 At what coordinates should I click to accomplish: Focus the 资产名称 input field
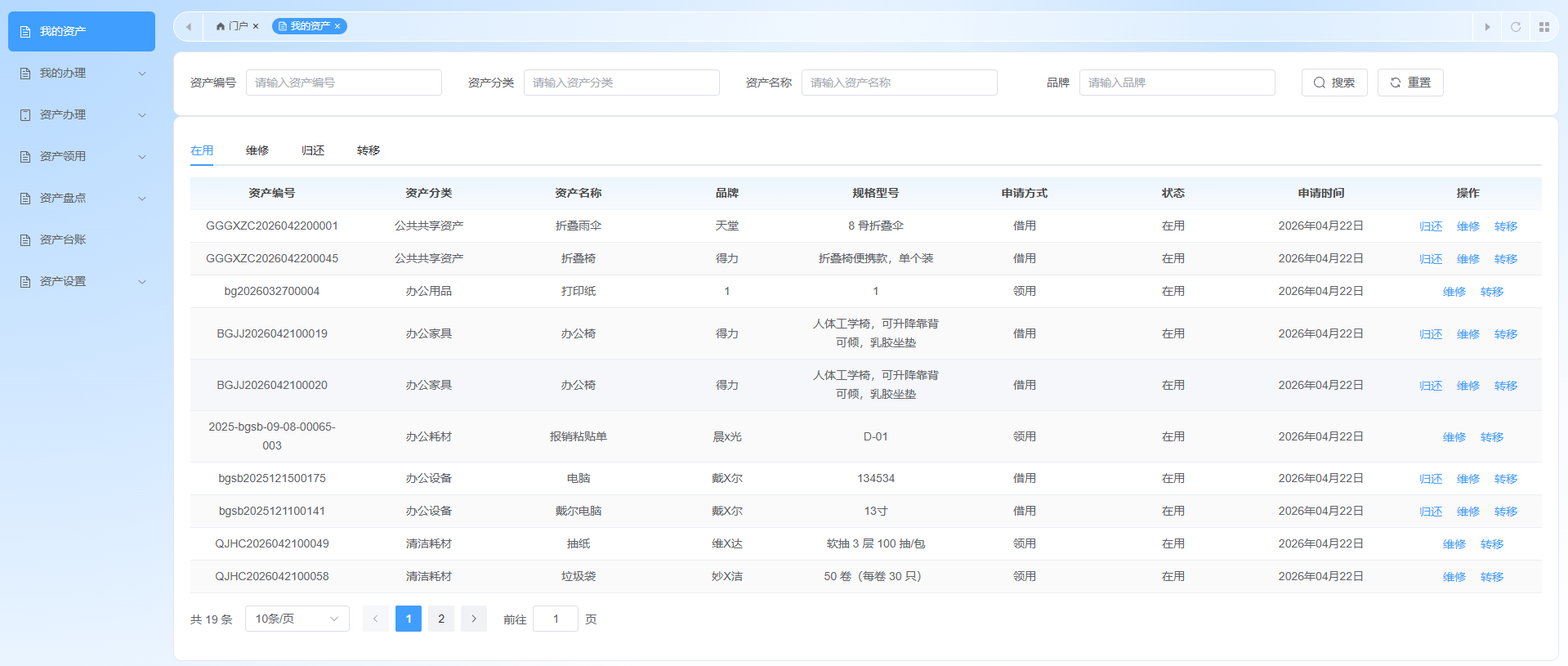pos(900,83)
